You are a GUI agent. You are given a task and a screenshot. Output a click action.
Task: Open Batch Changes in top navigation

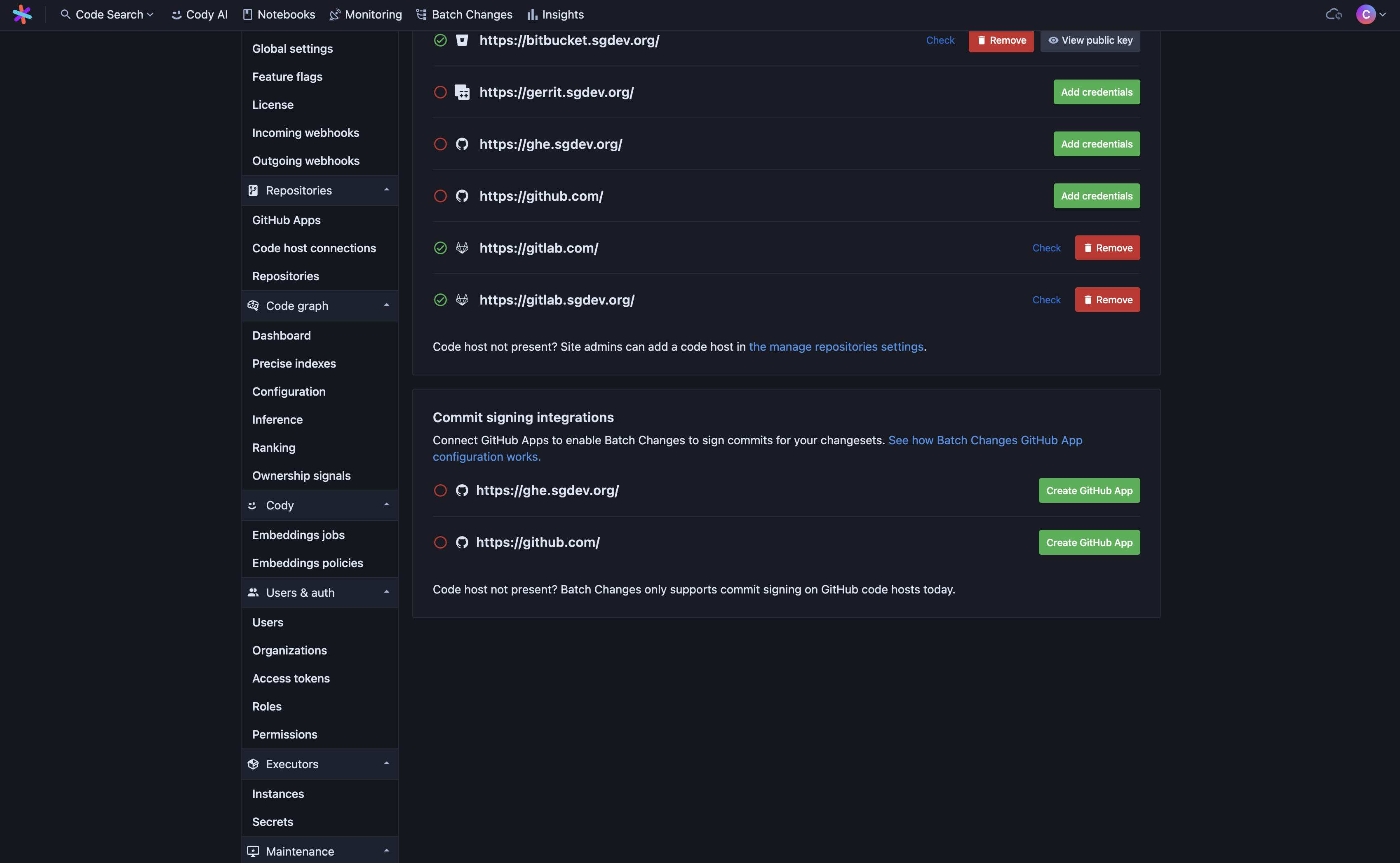(464, 14)
